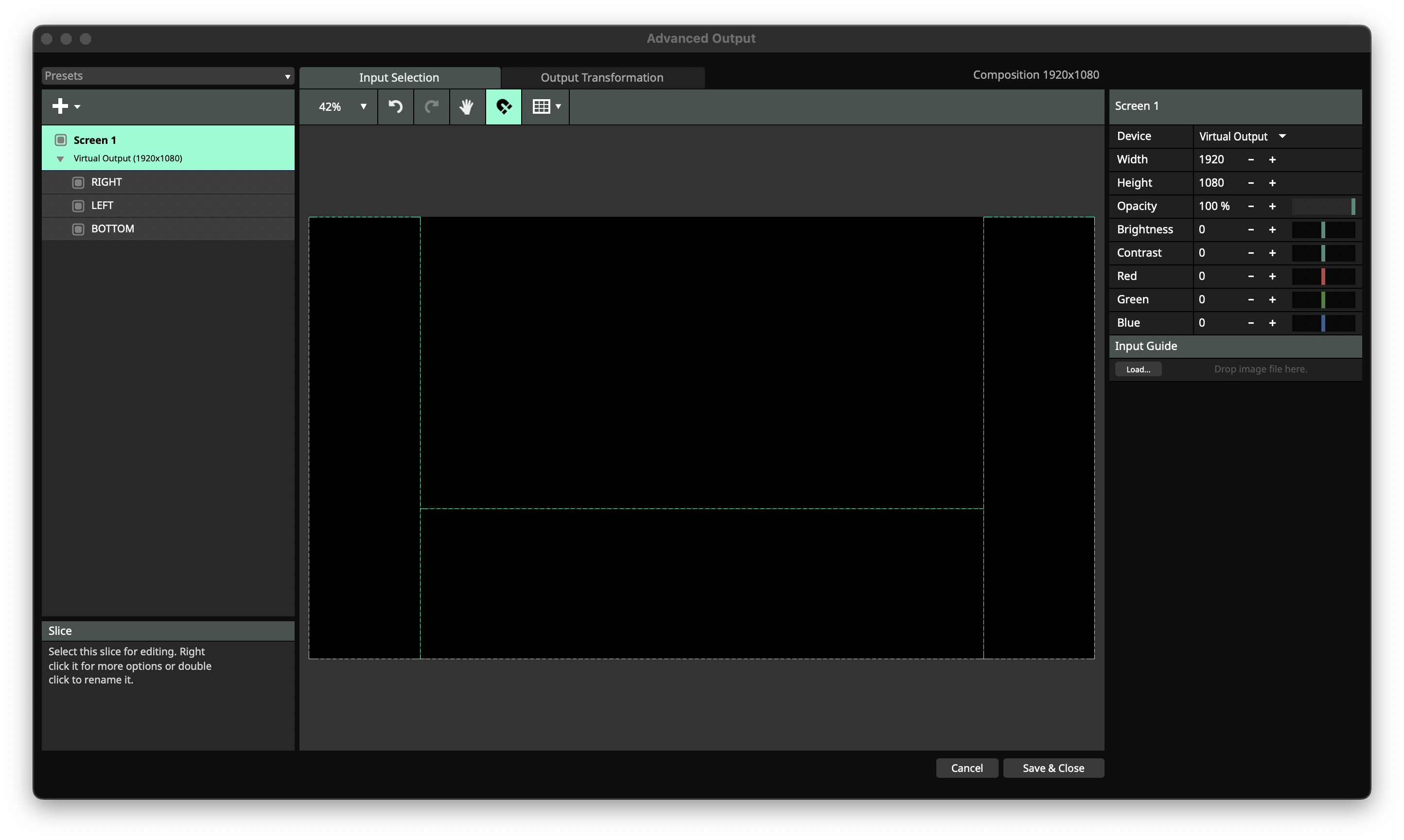Click the Redo icon in the toolbar

pos(431,106)
